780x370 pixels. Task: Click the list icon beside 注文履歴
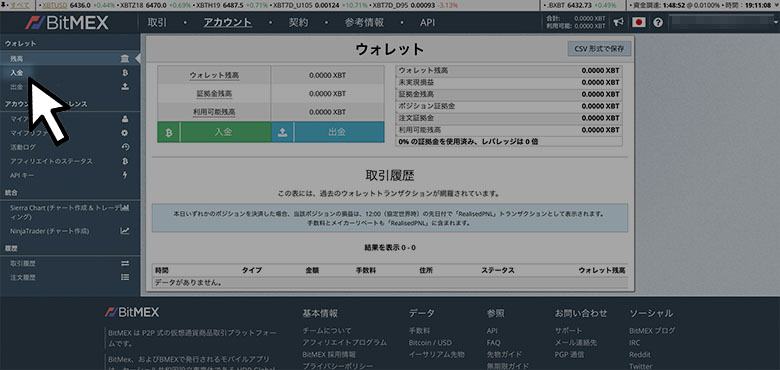point(125,277)
